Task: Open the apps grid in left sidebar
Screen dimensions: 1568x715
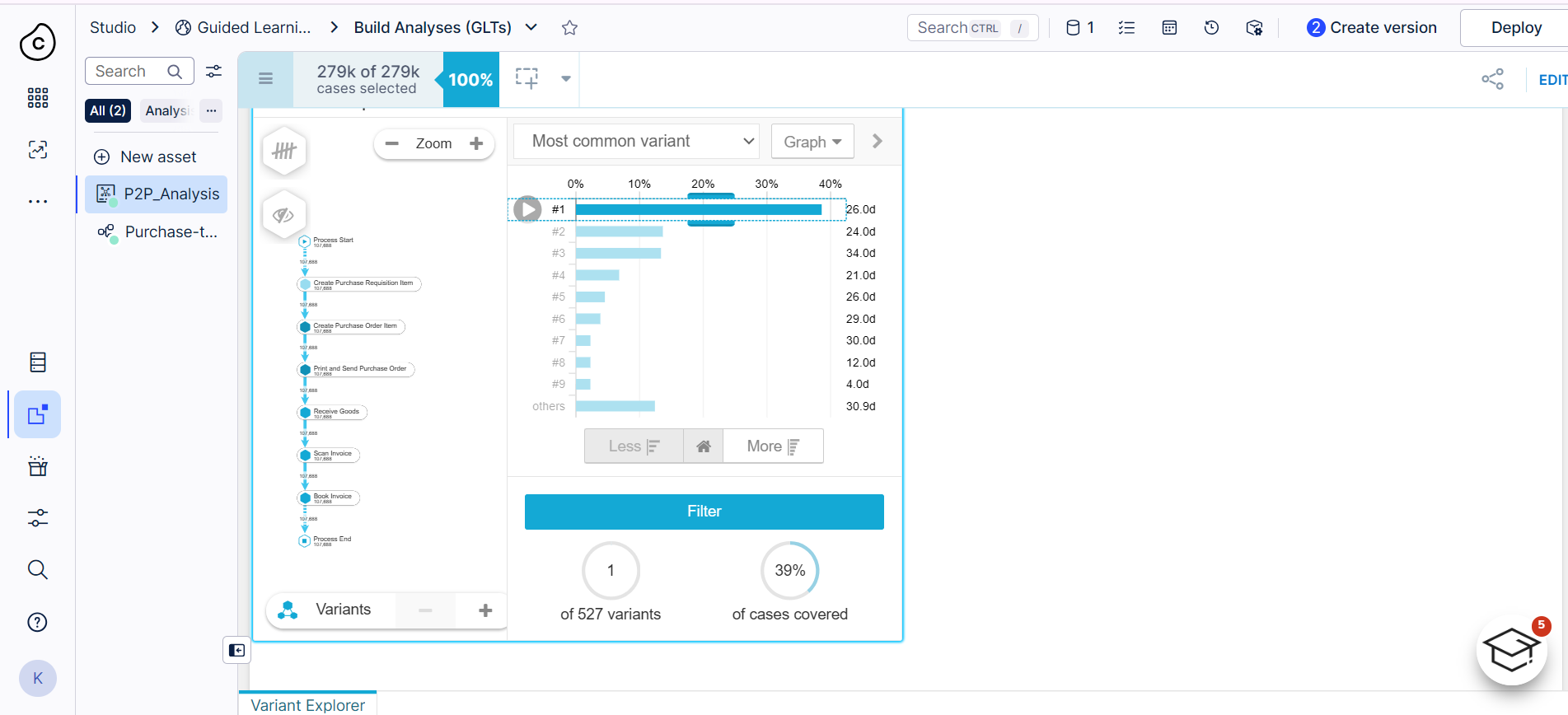Action: [x=38, y=98]
